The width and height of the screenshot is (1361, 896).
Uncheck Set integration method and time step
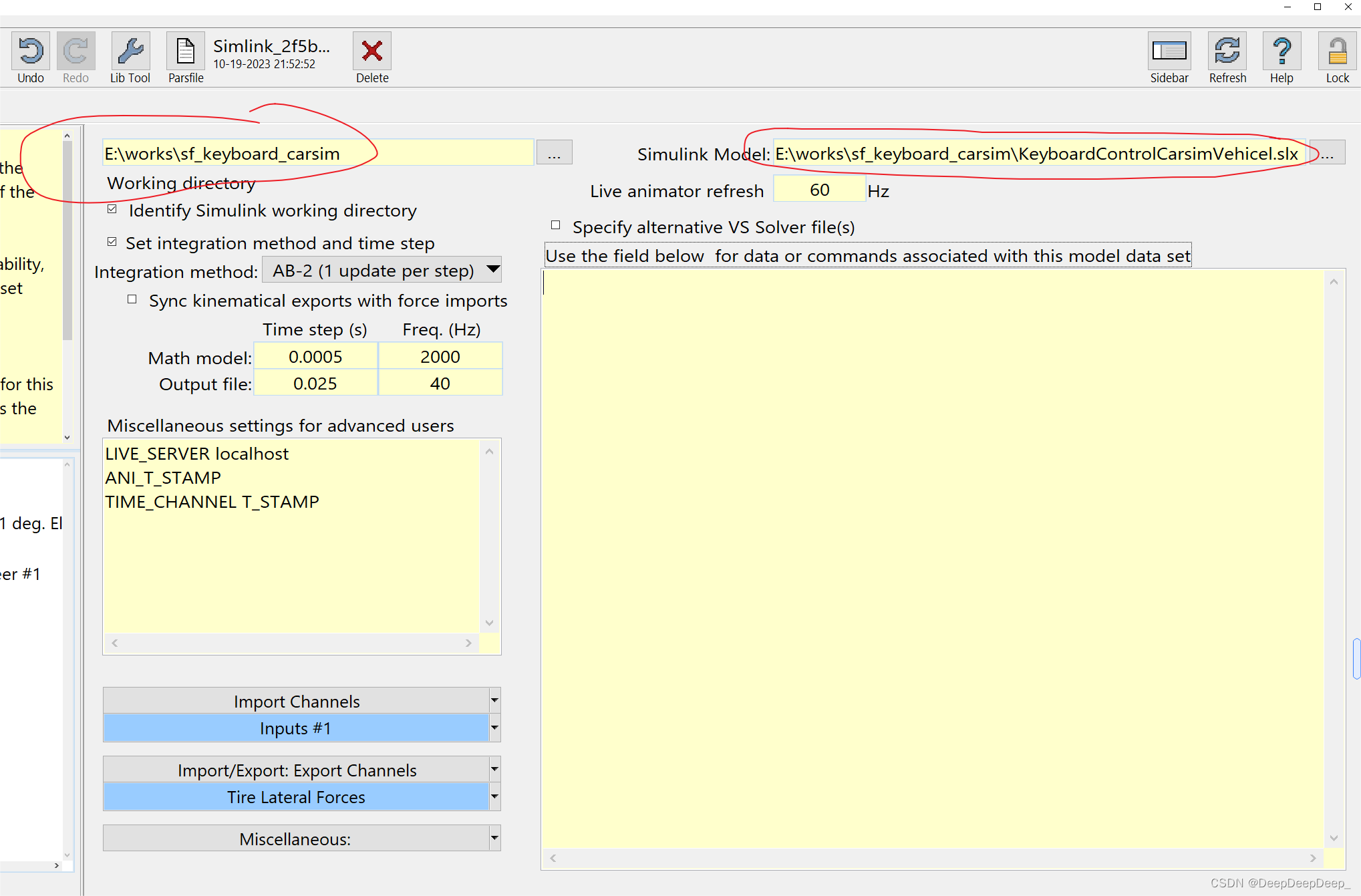click(112, 241)
